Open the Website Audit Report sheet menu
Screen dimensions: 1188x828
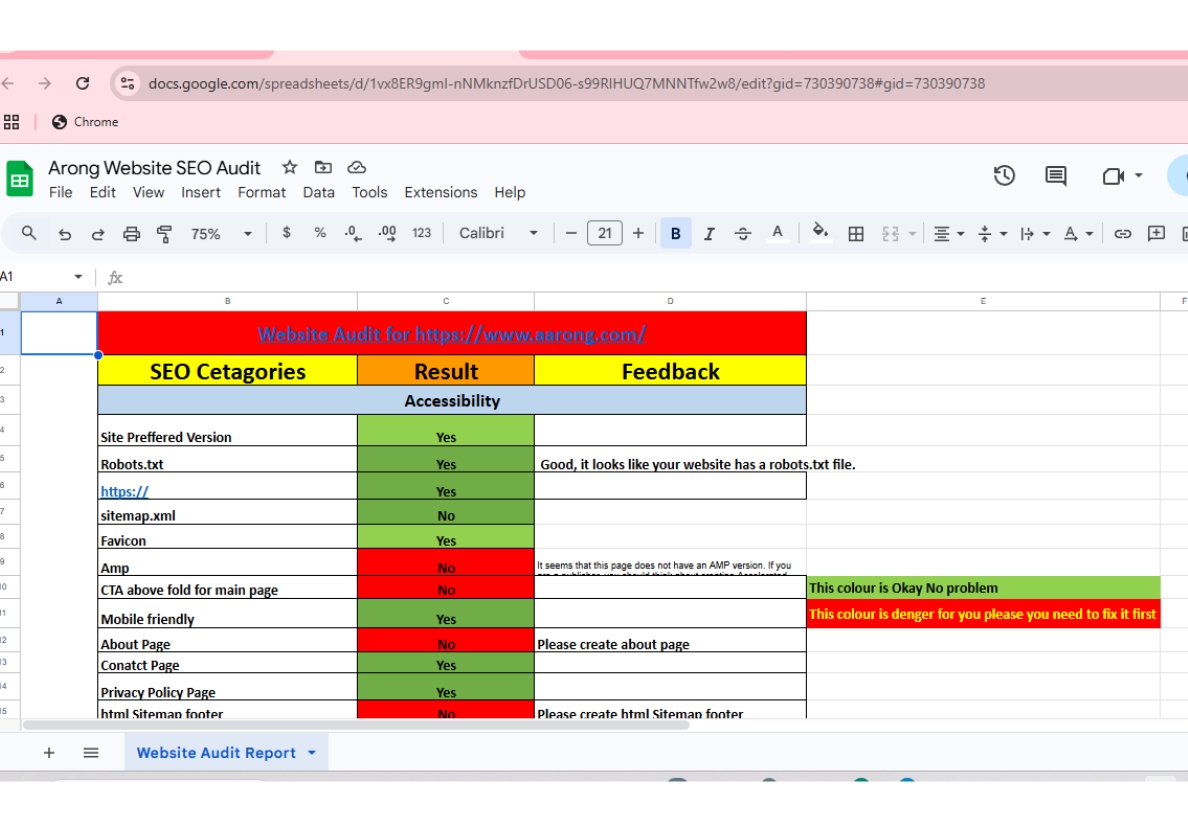[x=311, y=752]
